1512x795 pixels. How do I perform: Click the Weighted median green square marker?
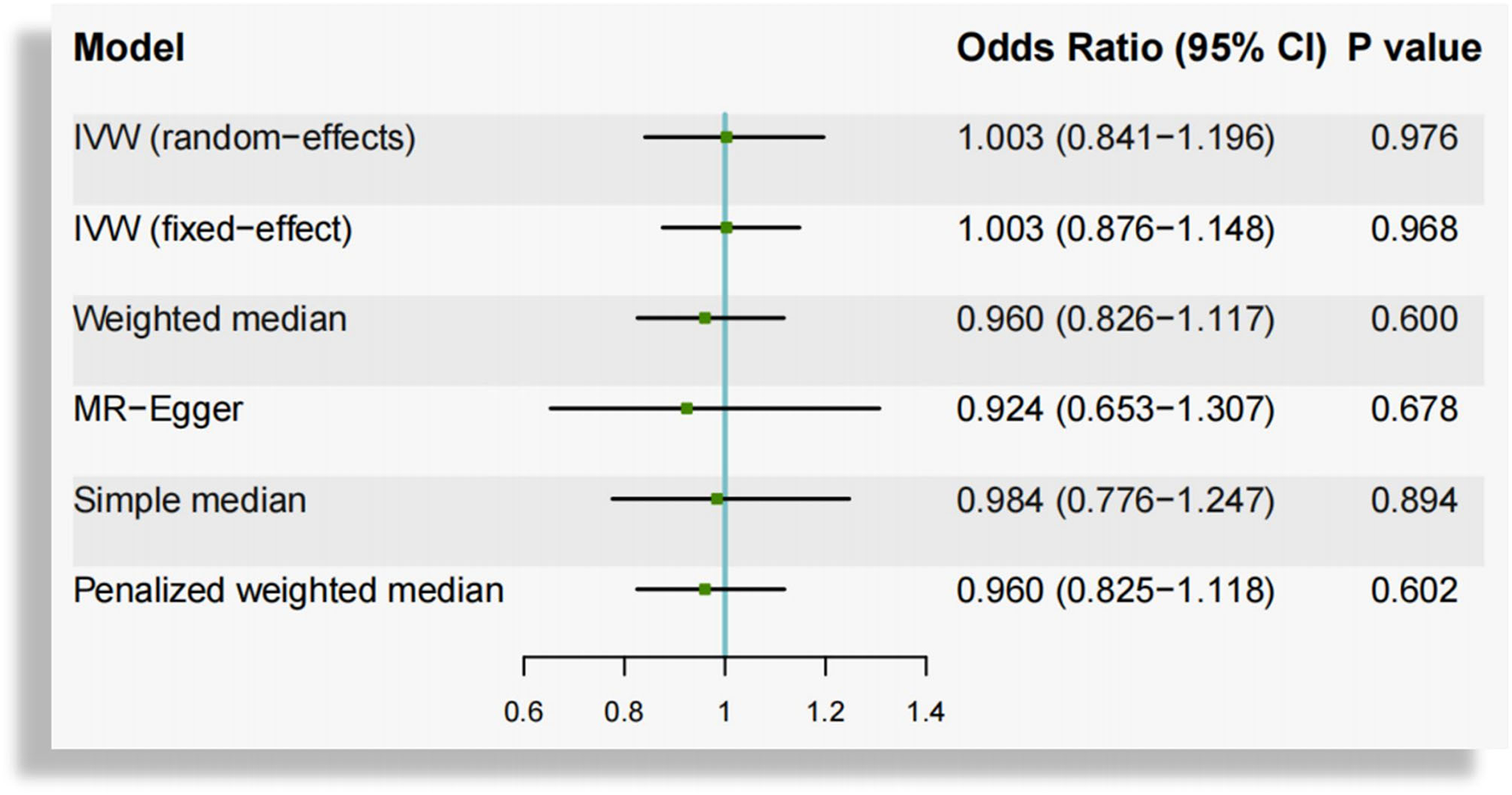coord(705,318)
